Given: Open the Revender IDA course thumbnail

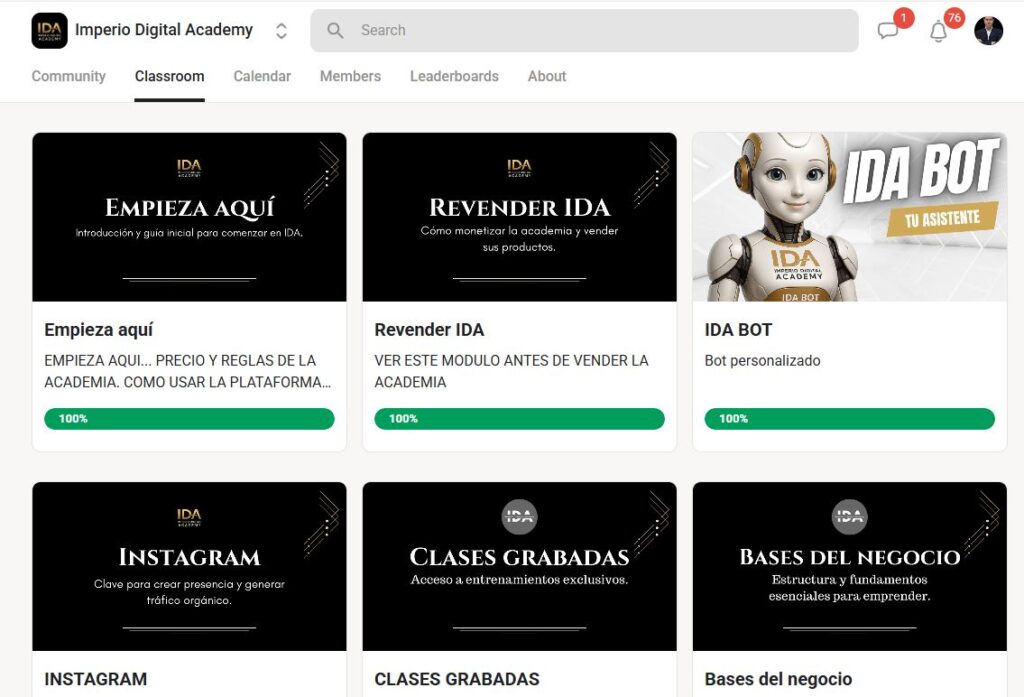Looking at the screenshot, I should pyautogui.click(x=519, y=217).
